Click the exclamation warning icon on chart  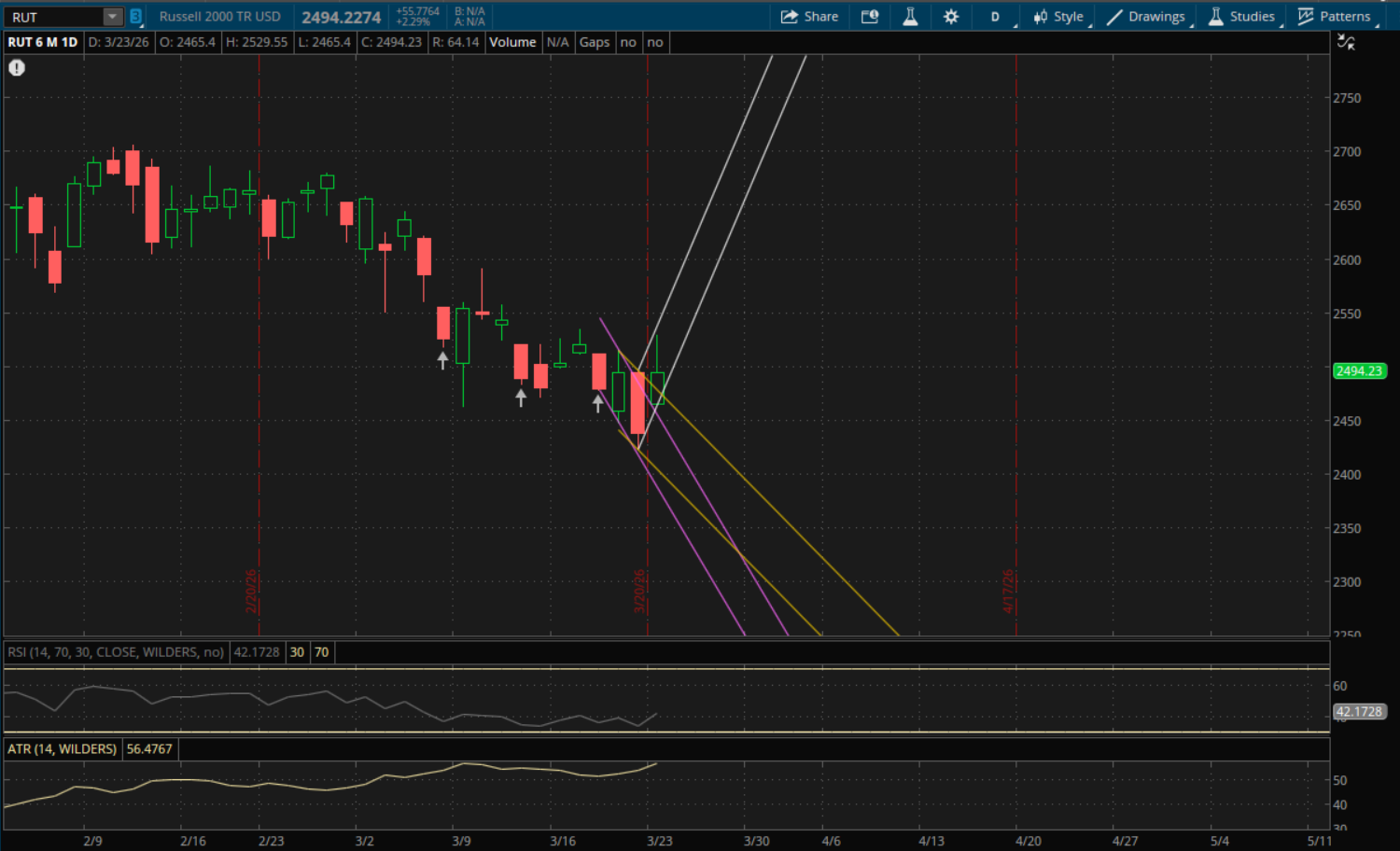click(17, 67)
